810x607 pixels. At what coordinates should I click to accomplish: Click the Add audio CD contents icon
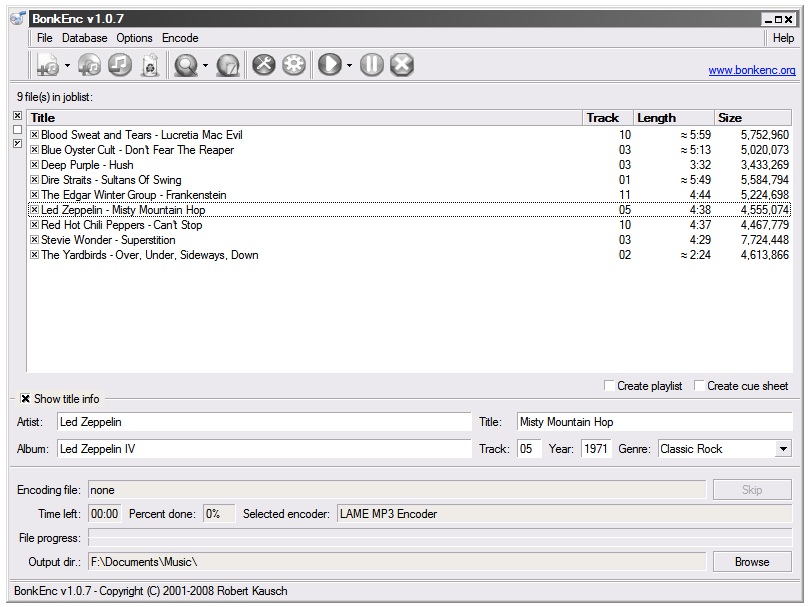(90, 65)
